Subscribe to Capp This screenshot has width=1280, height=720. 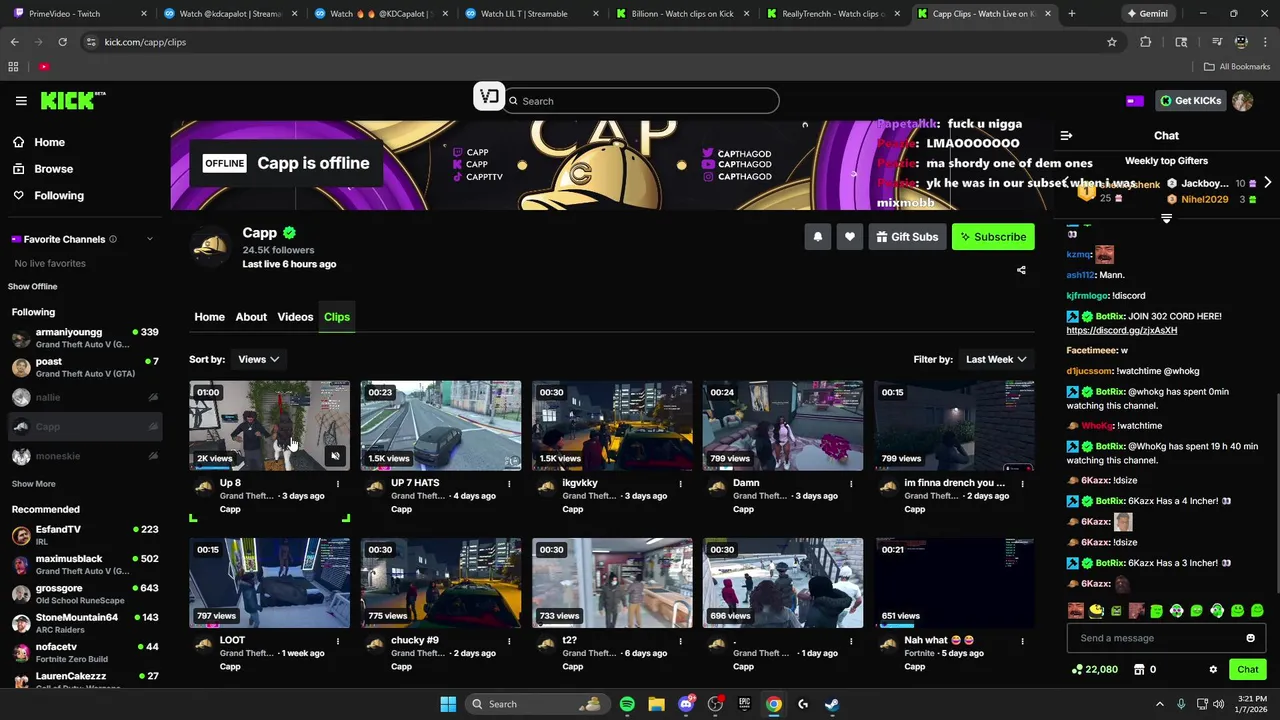pyautogui.click(x=993, y=237)
